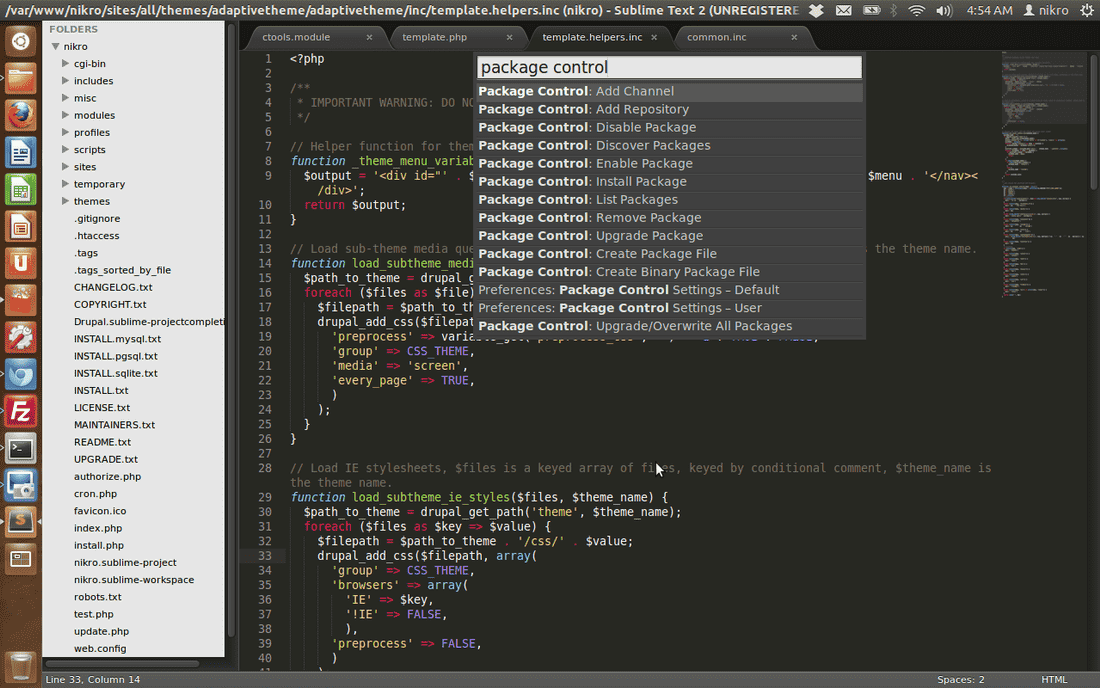1100x688 pixels.
Task: Open the Ubuntu Dash home launcher icon
Action: coord(20,41)
